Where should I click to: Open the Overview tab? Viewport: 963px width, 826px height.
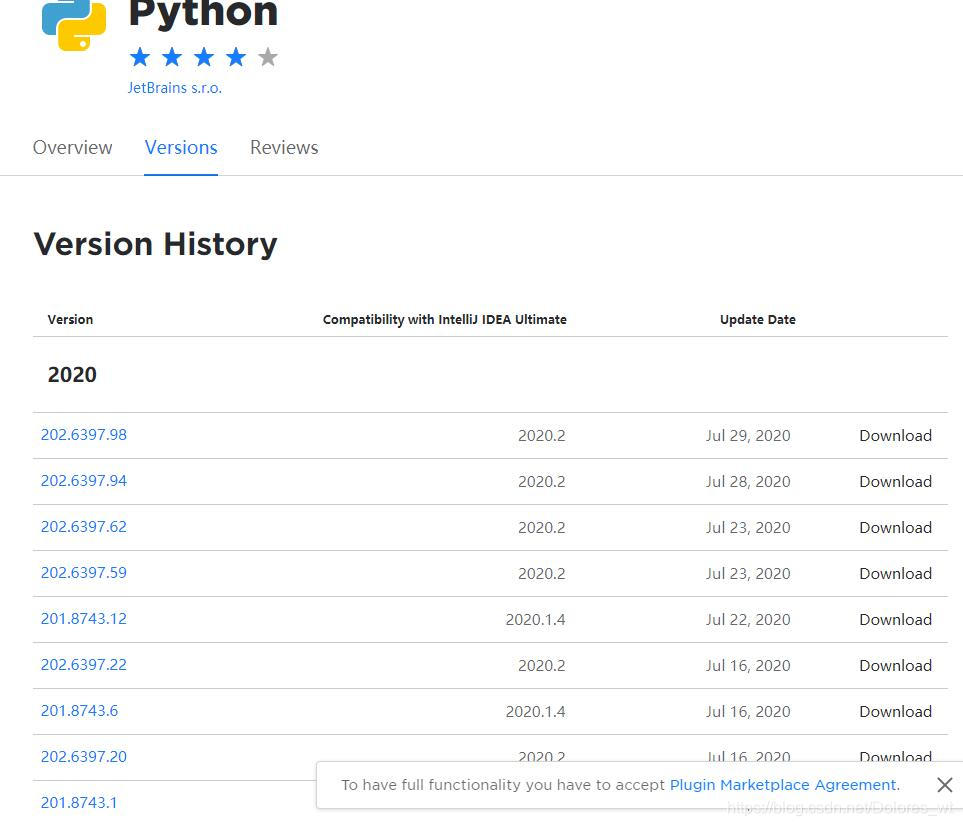[73, 147]
